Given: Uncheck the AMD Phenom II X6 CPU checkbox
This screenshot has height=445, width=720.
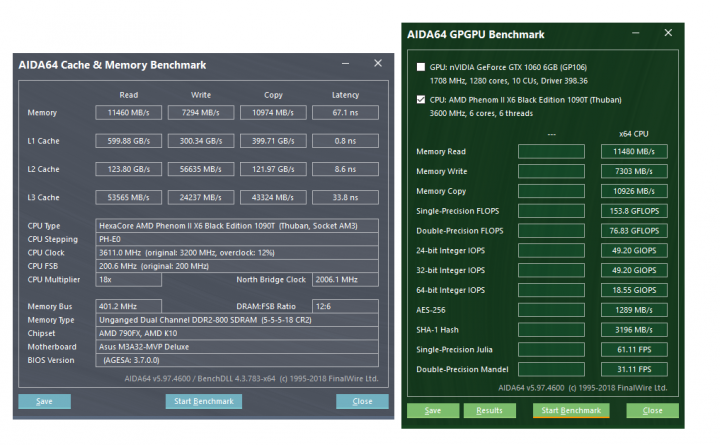Looking at the screenshot, I should tap(421, 100).
